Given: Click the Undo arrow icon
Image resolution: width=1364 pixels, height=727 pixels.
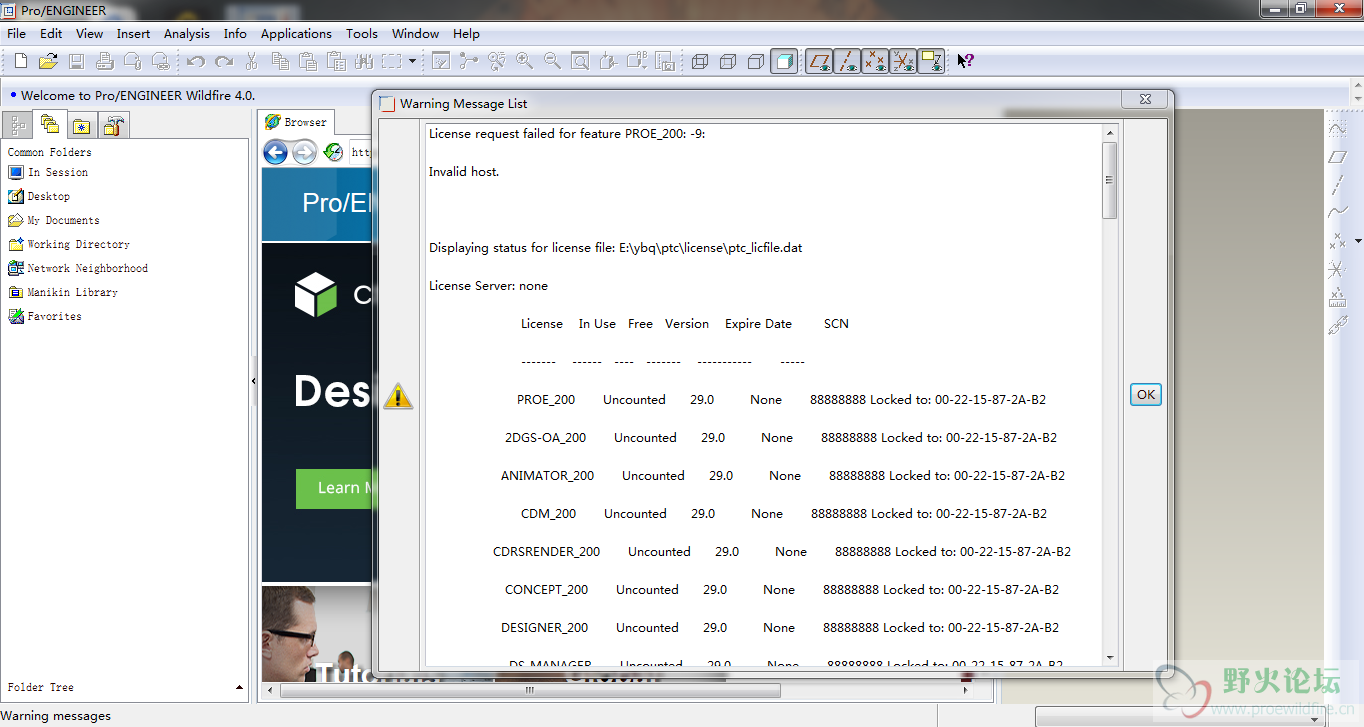Looking at the screenshot, I should tap(196, 61).
